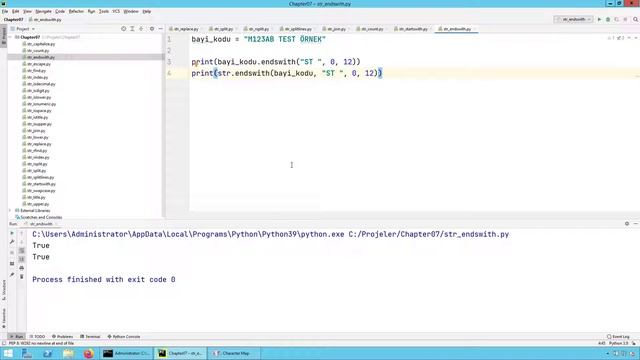The height and width of the screenshot is (360, 640).
Task: Switch to str_splitlines.py editor tab
Action: pyautogui.click(x=298, y=29)
